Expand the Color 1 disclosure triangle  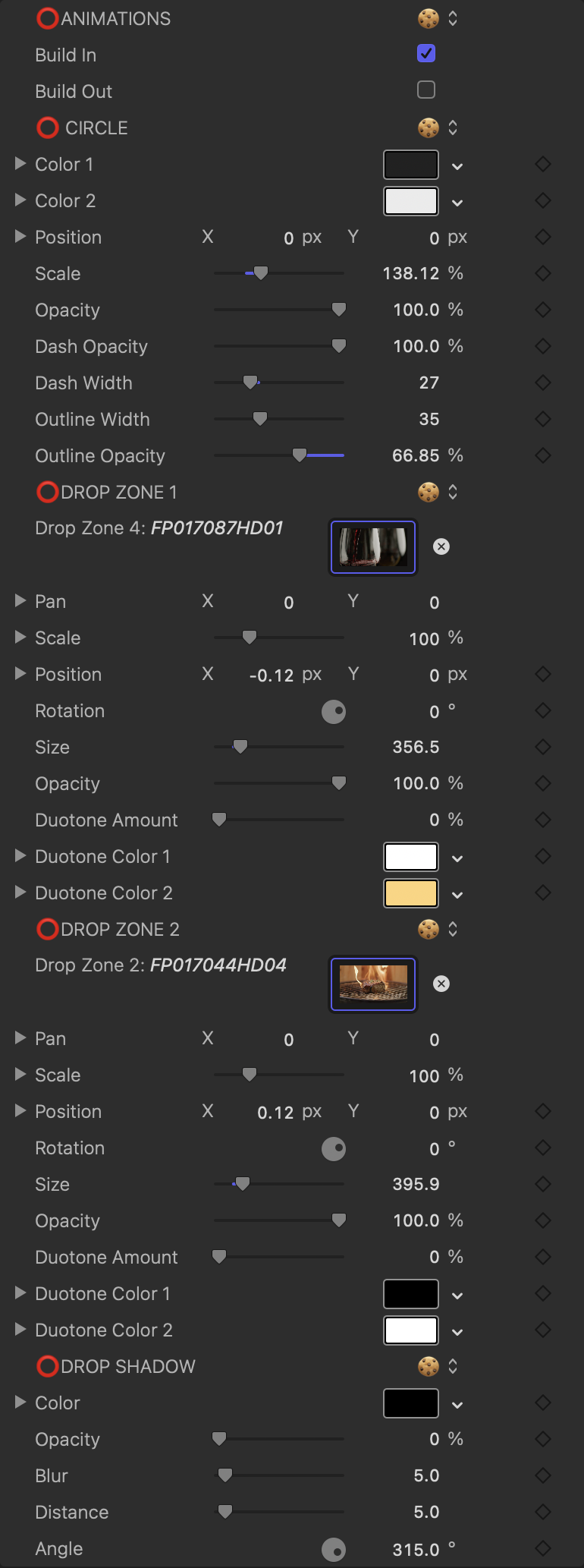(x=20, y=163)
